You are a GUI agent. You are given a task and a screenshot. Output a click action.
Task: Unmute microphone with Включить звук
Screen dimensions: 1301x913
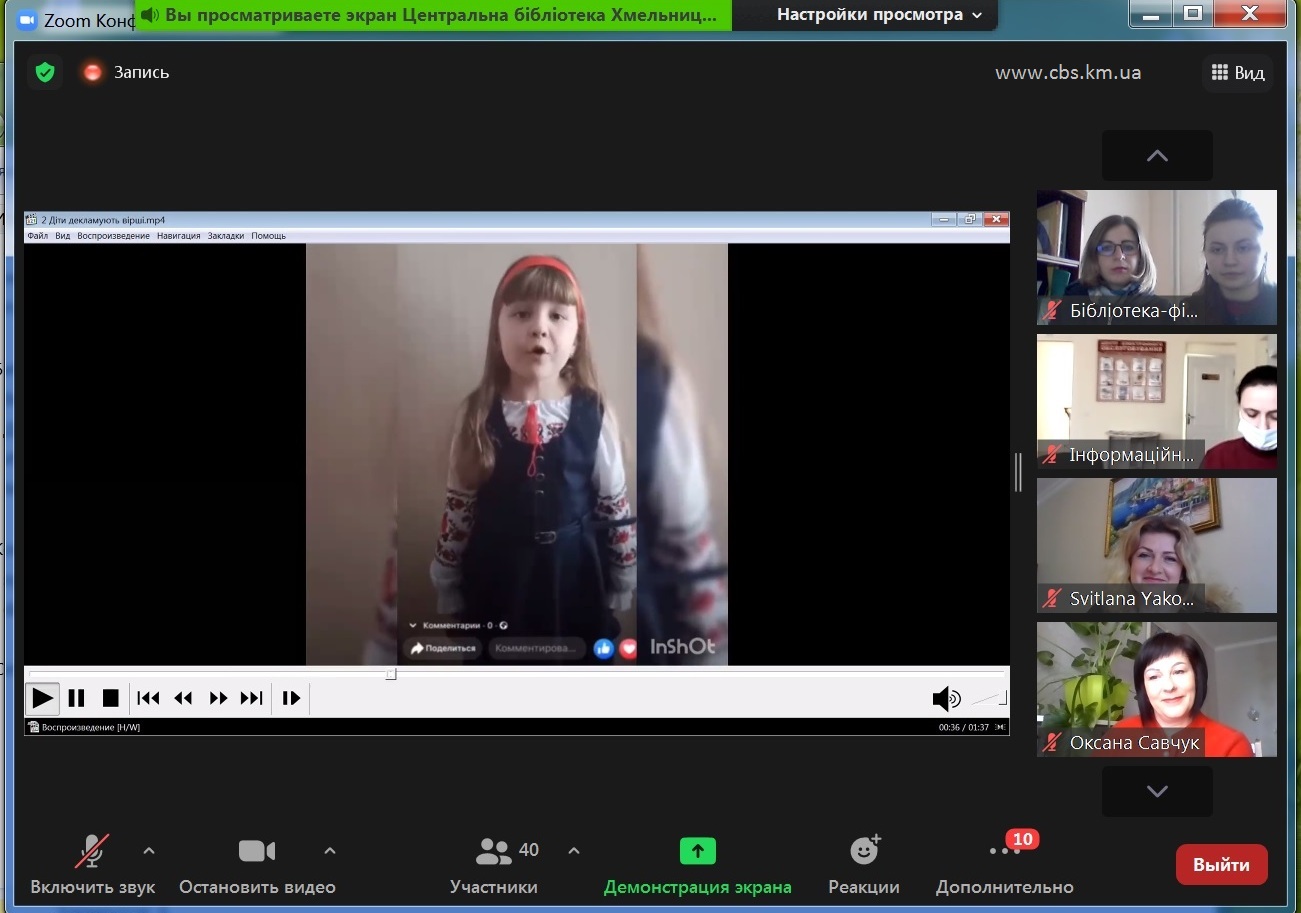click(x=92, y=852)
